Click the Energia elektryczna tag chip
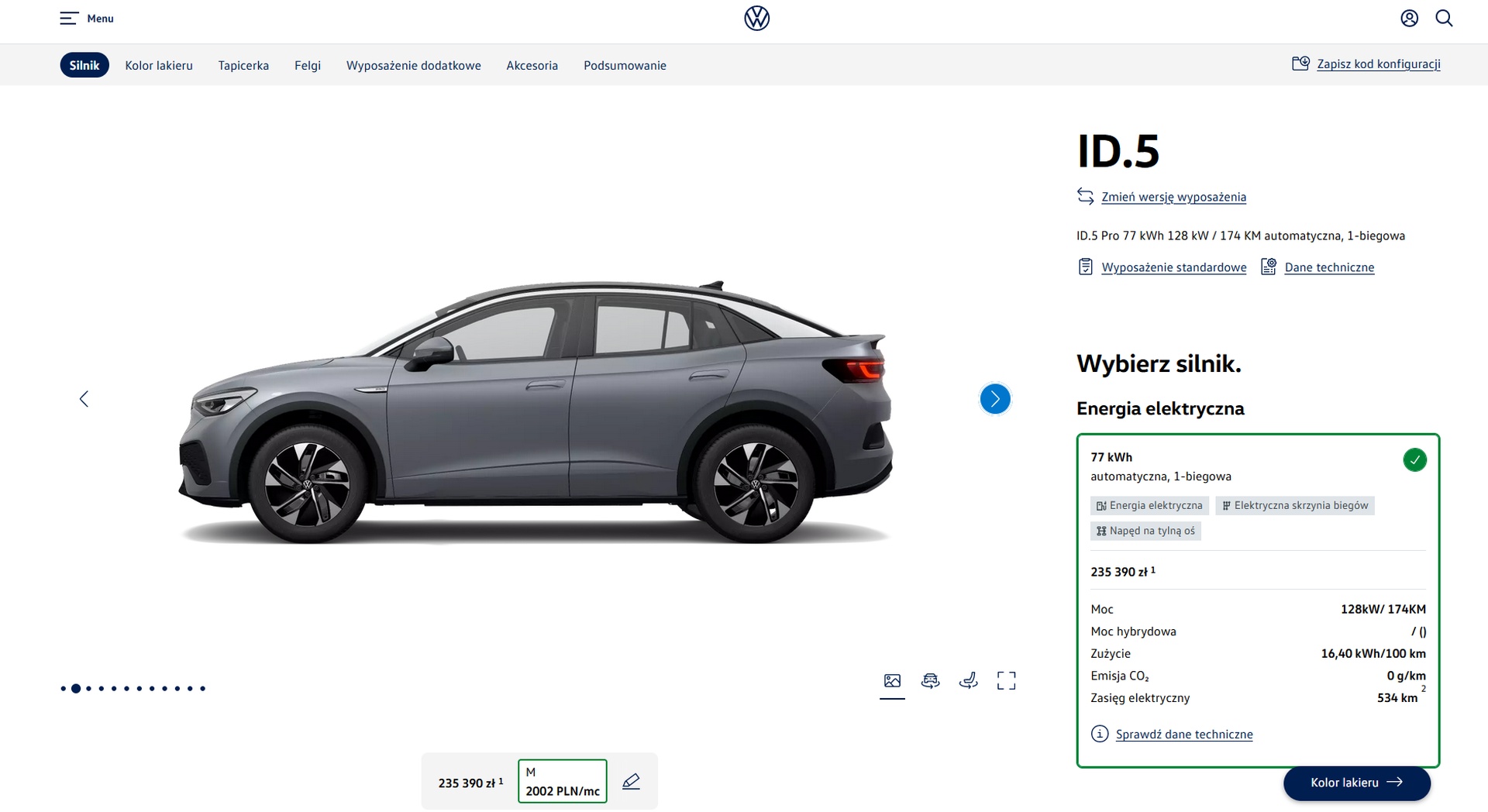Screen dimensions: 1488x812 click(x=1149, y=506)
